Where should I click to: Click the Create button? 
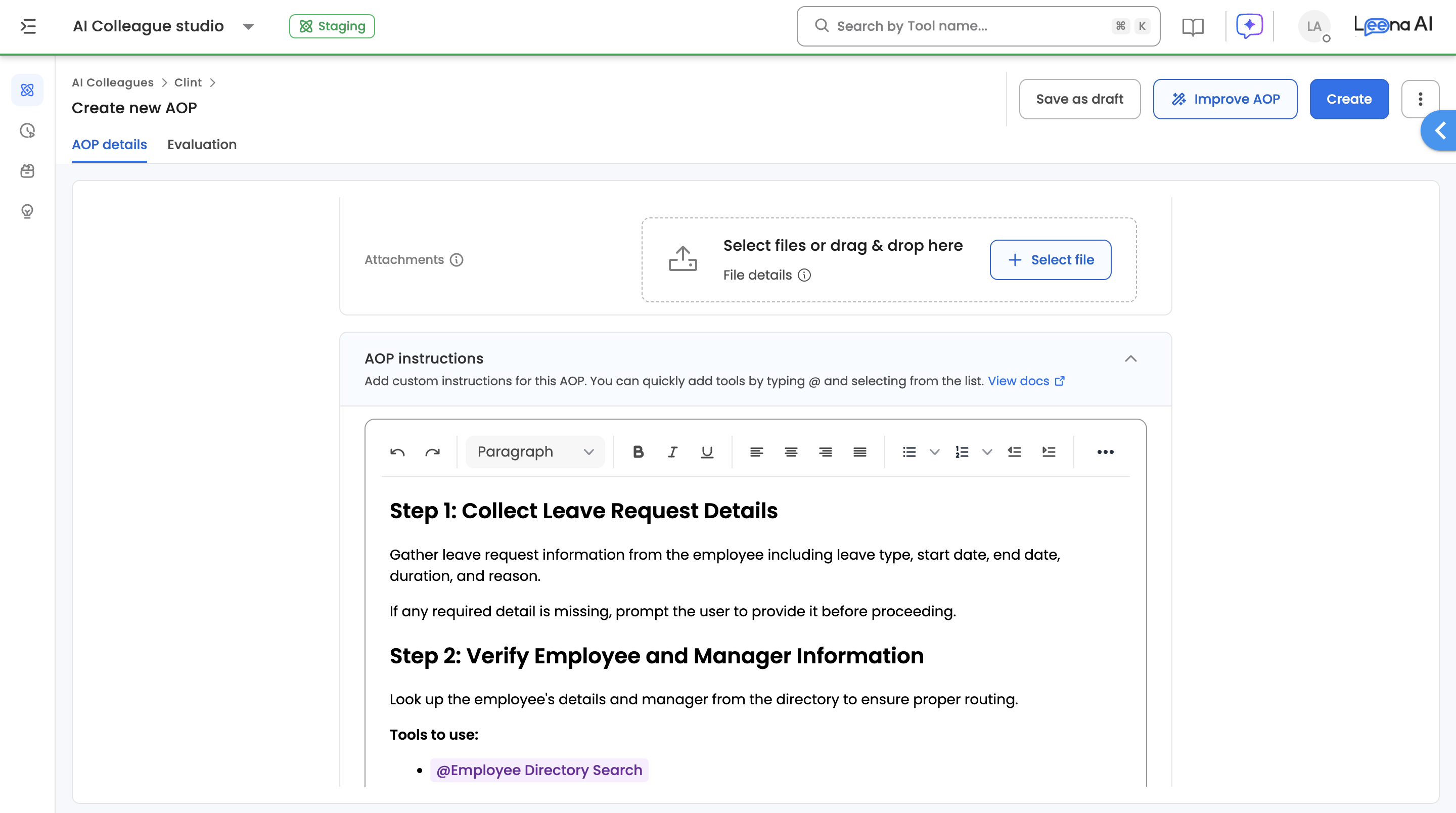tap(1349, 99)
